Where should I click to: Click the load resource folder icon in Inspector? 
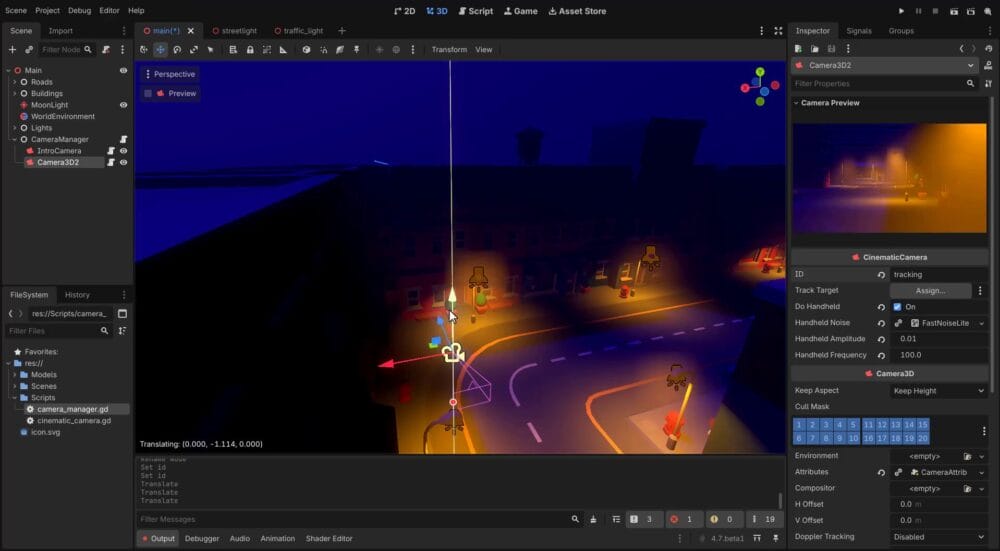[814, 48]
